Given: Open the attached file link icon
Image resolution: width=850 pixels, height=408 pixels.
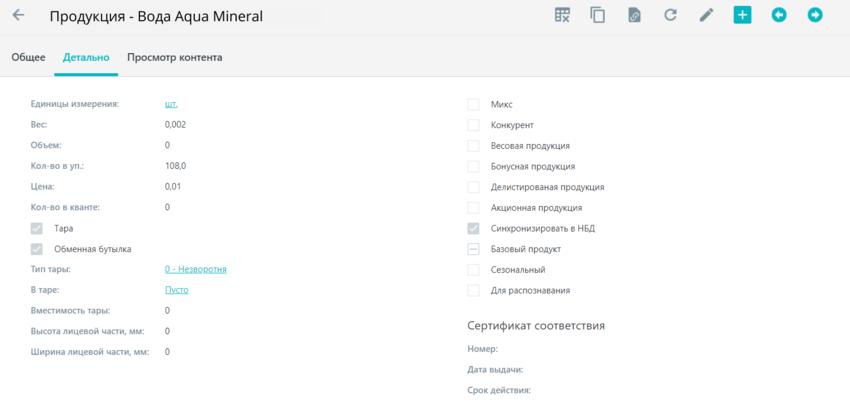Looking at the screenshot, I should point(634,15).
